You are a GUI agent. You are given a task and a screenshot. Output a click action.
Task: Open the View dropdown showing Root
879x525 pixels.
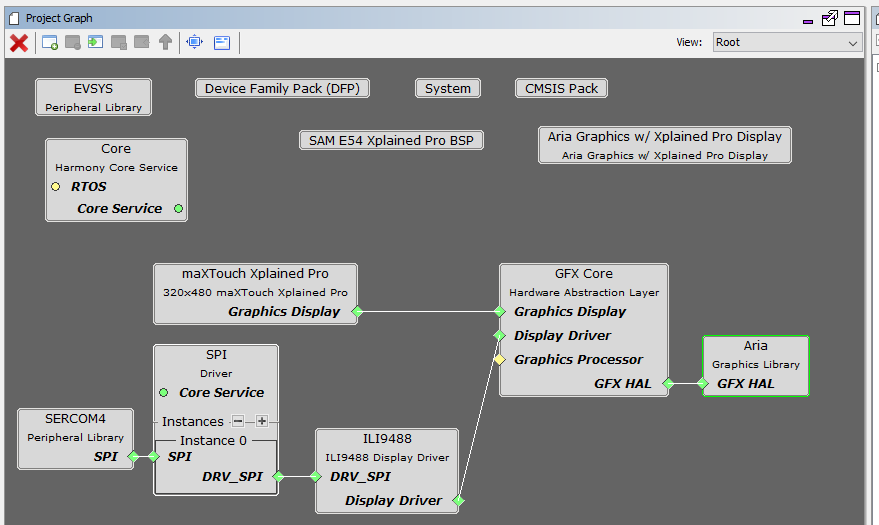[787, 42]
